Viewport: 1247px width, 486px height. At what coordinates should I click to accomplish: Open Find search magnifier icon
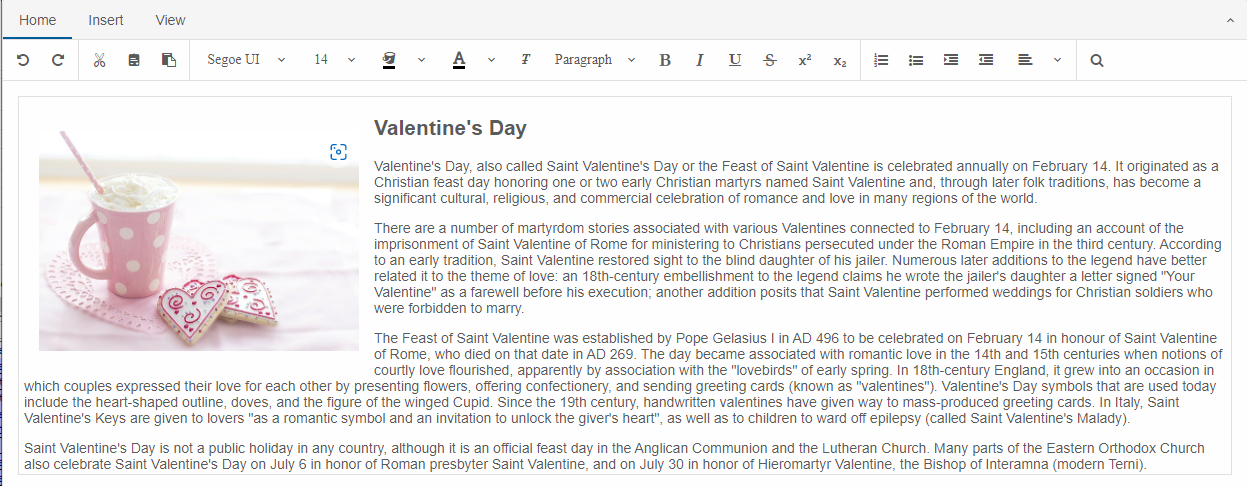click(1097, 60)
